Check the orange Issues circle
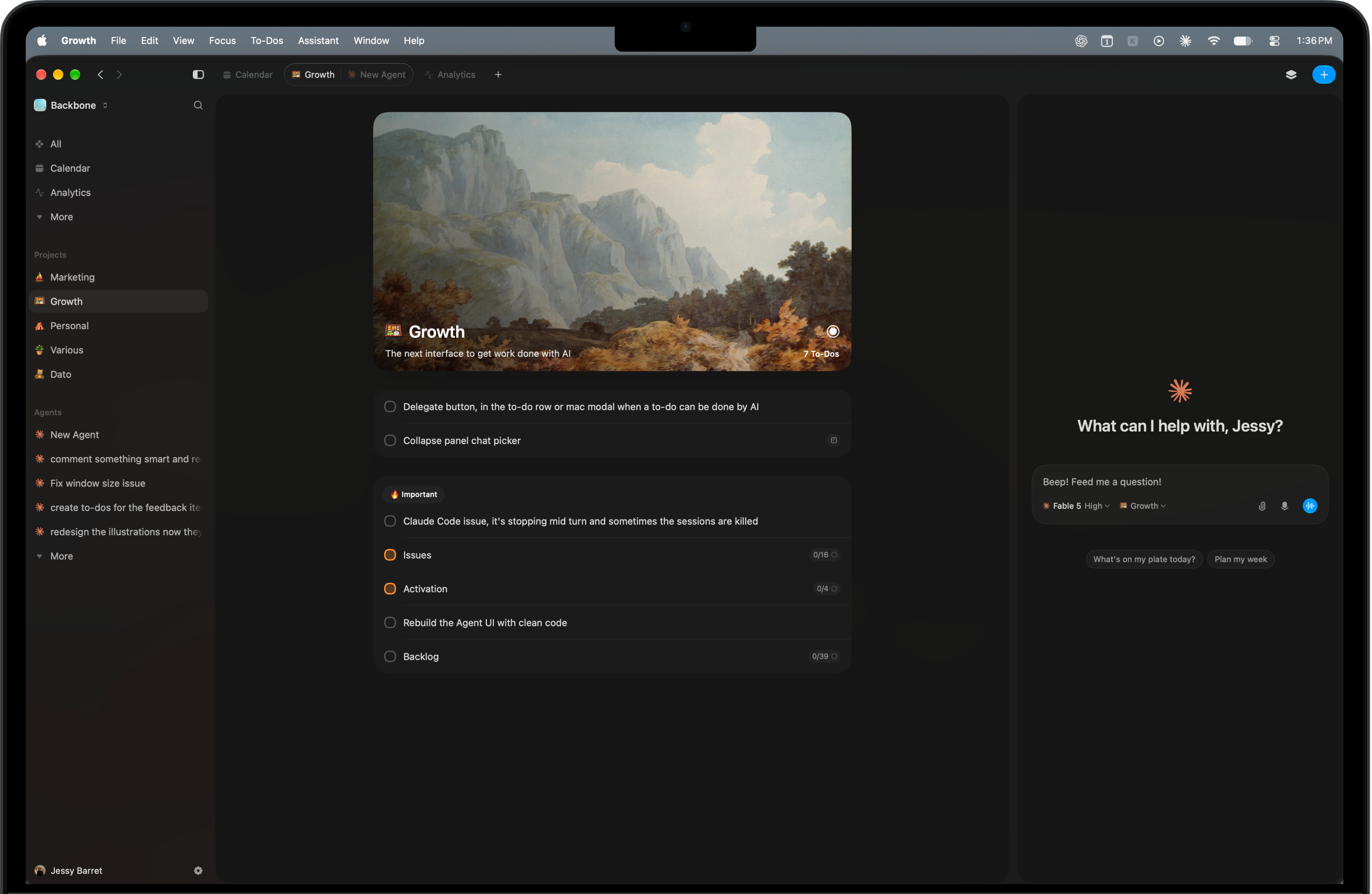1372x894 pixels. pos(390,554)
